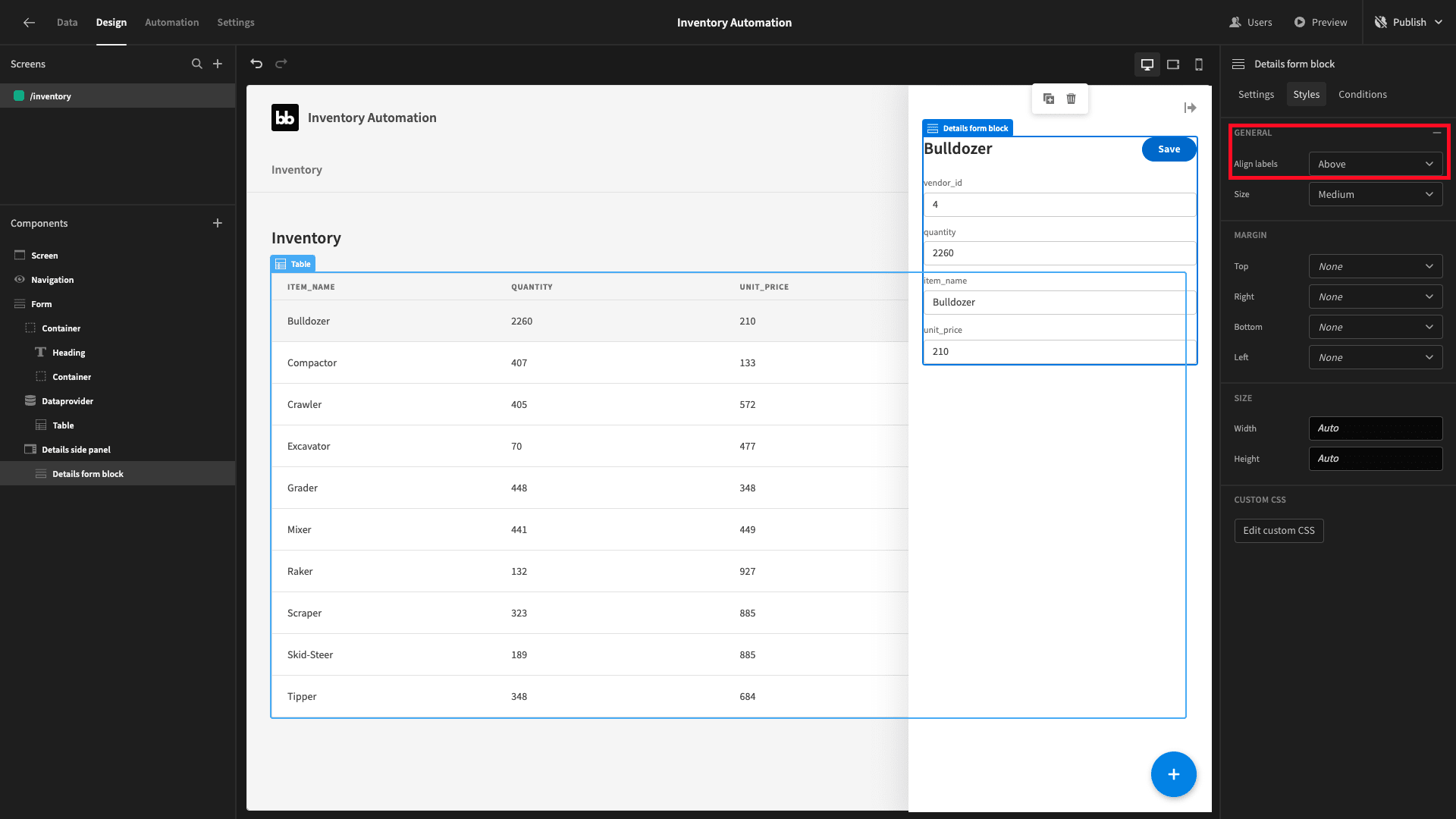Open the Align labels dropdown

pos(1376,164)
